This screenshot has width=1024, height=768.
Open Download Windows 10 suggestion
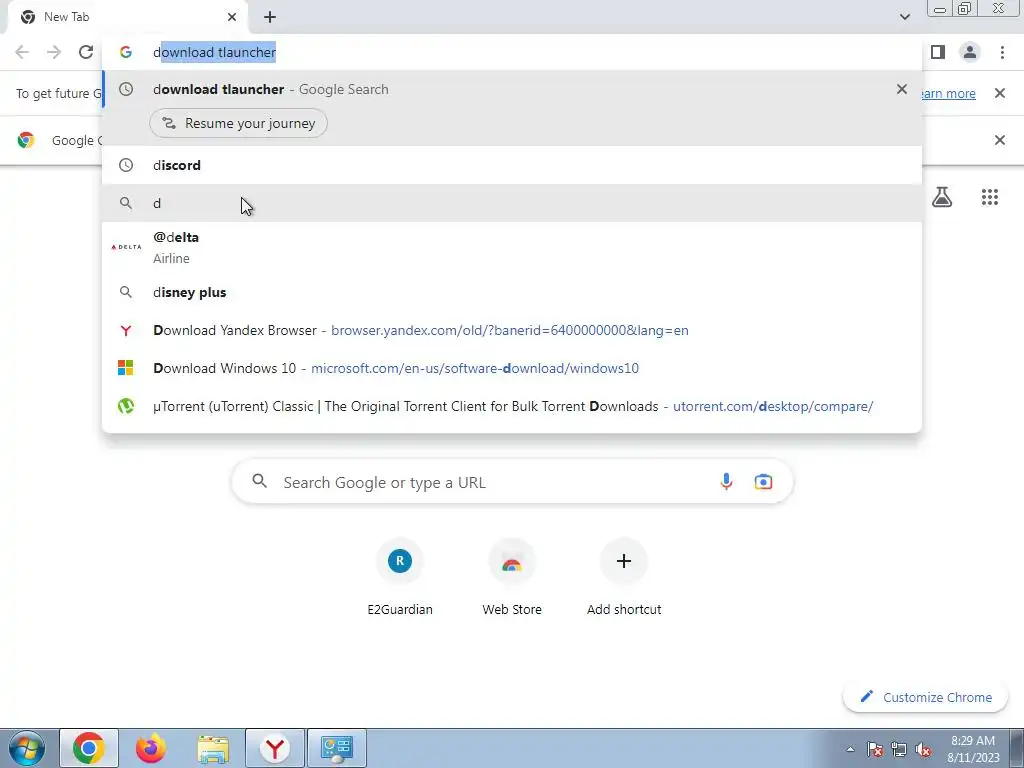[x=512, y=368]
